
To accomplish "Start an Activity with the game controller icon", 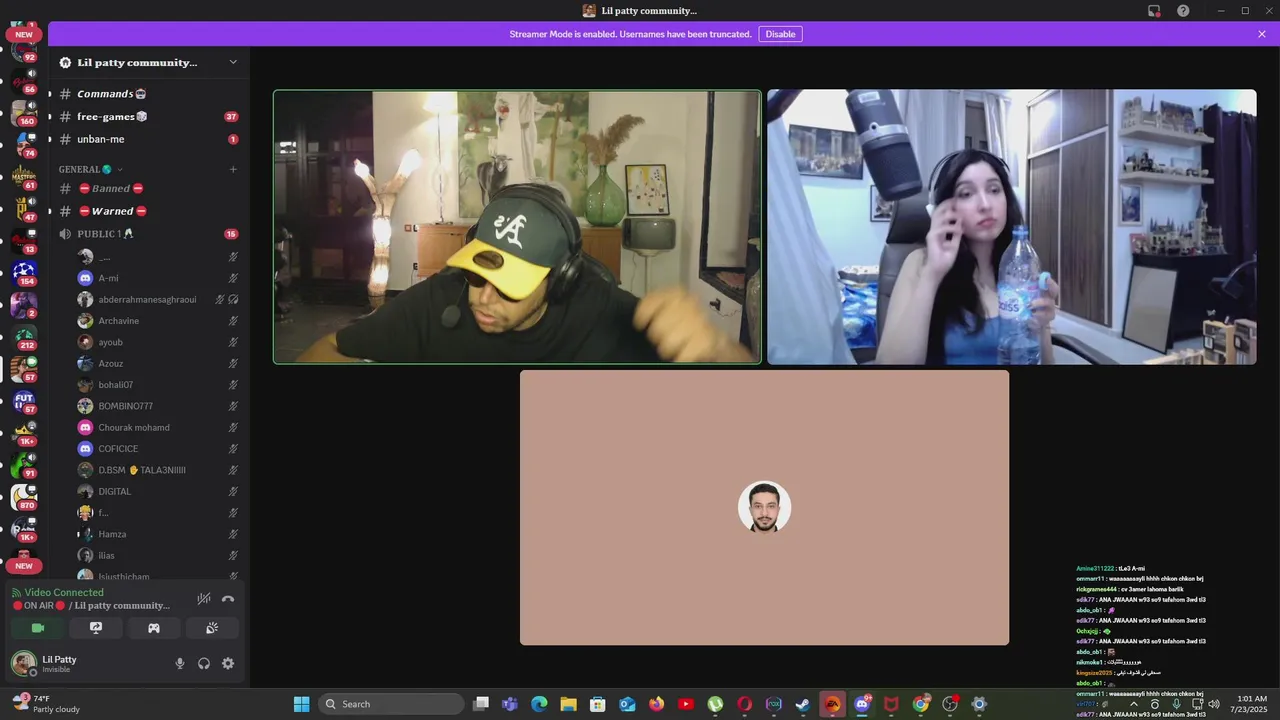I will click(154, 628).
